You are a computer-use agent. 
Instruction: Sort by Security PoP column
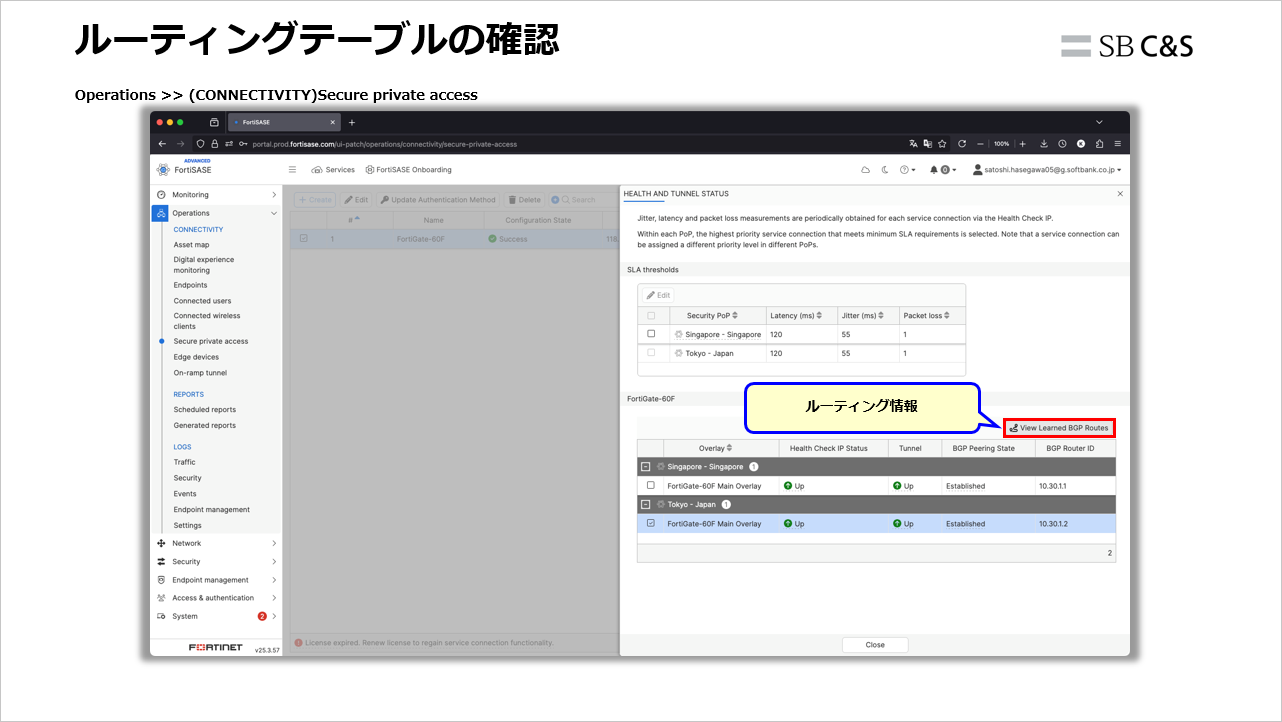(715, 316)
